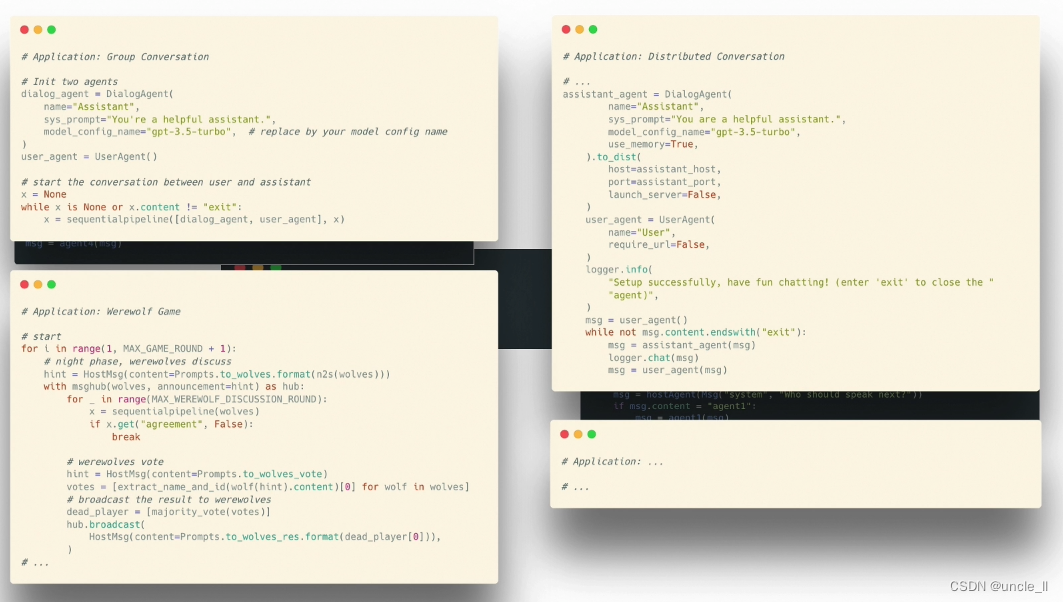
Task: Minimize the Group Conversation window with yellow dot
Action: pos(38,30)
